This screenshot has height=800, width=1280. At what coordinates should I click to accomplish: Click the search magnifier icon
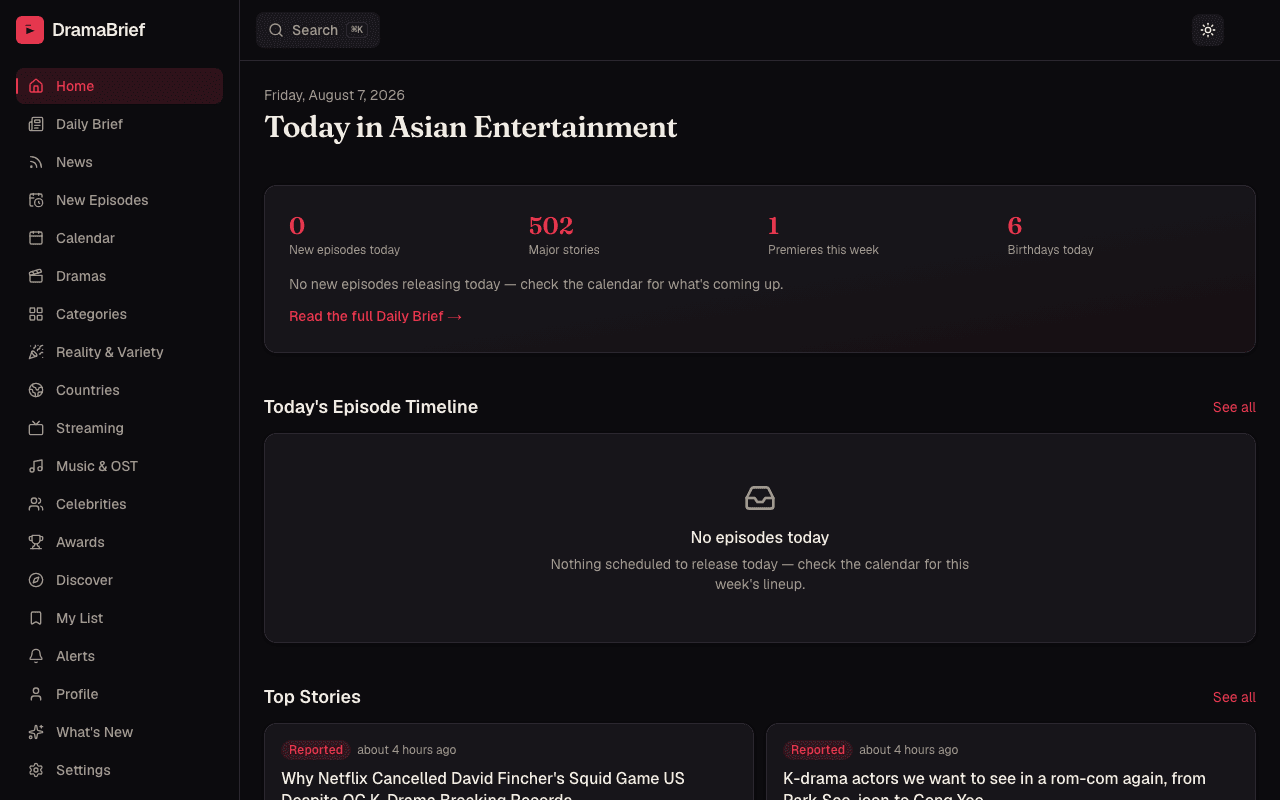click(276, 30)
